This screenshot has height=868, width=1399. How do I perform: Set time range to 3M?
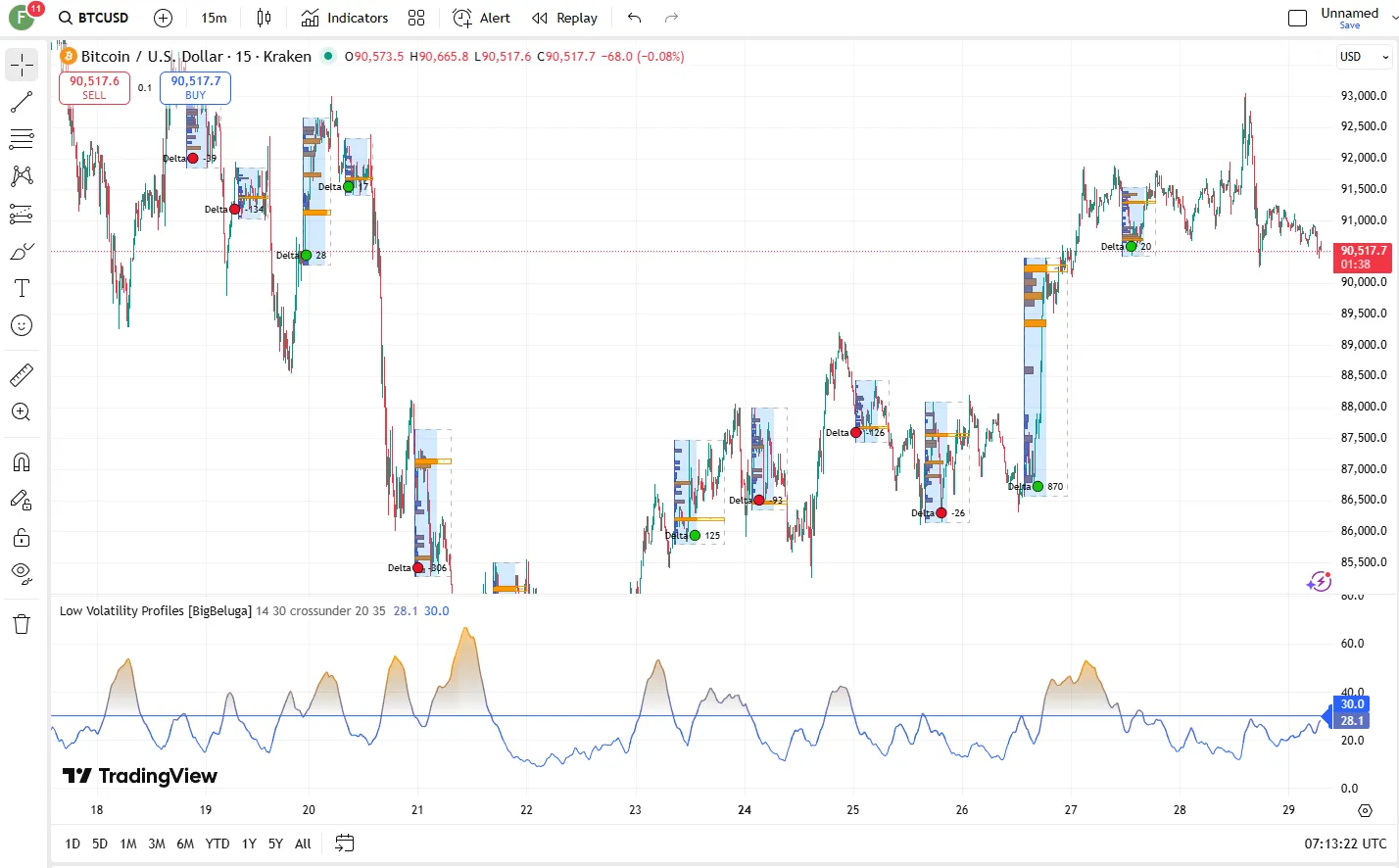(x=157, y=844)
